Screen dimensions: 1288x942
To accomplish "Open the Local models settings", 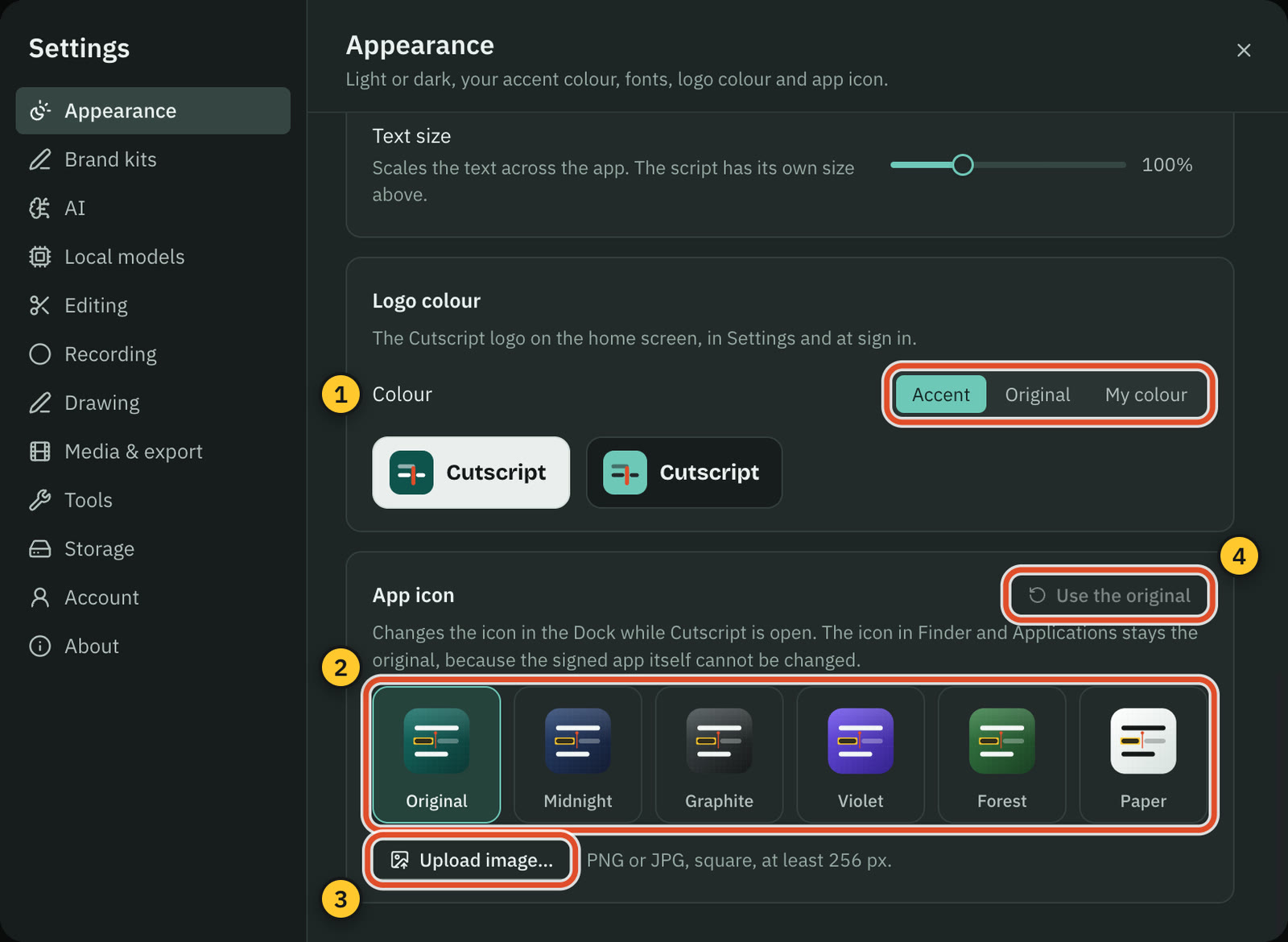I will click(153, 257).
